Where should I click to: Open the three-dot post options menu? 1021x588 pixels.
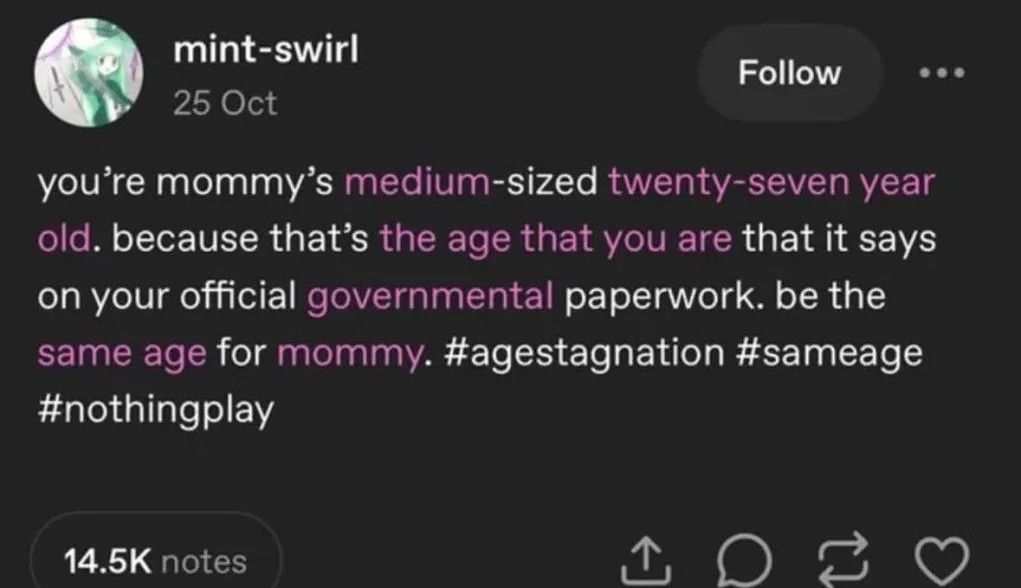(x=942, y=73)
